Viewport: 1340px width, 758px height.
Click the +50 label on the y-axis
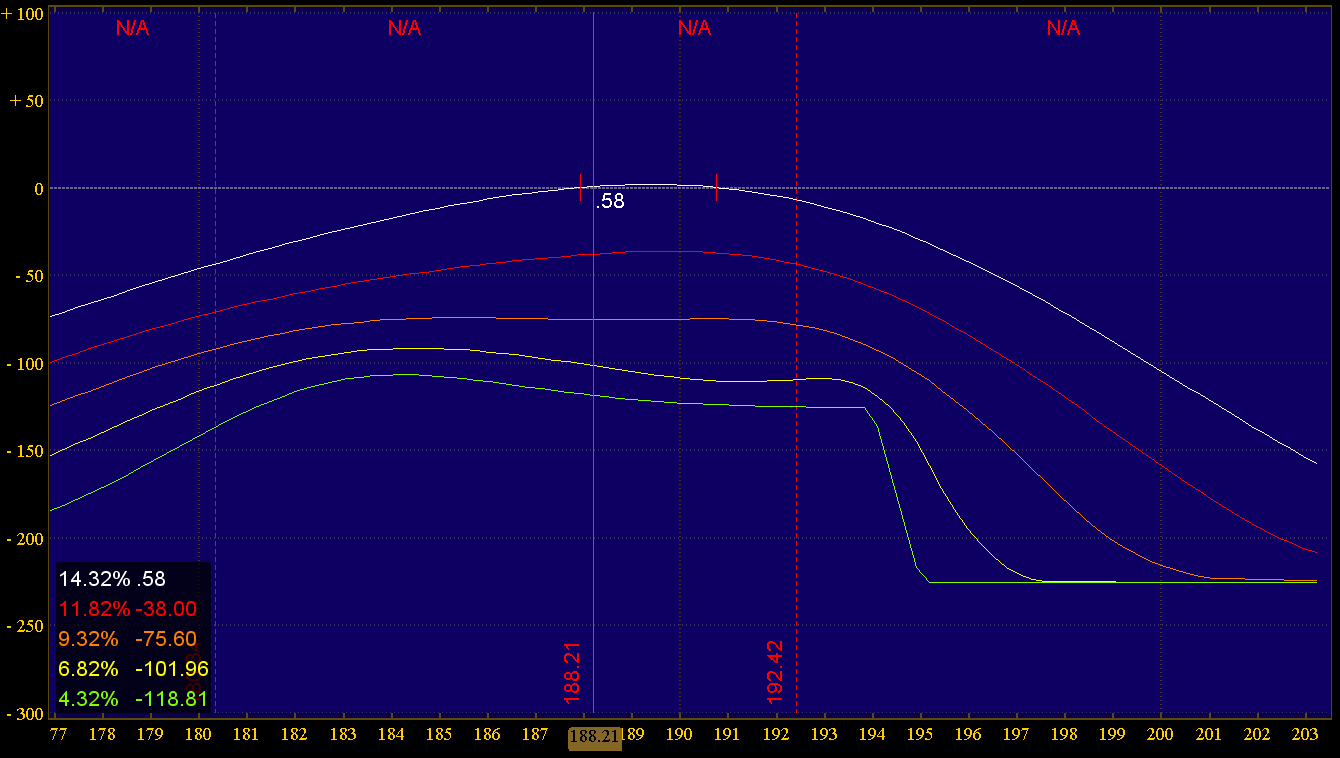pos(27,101)
